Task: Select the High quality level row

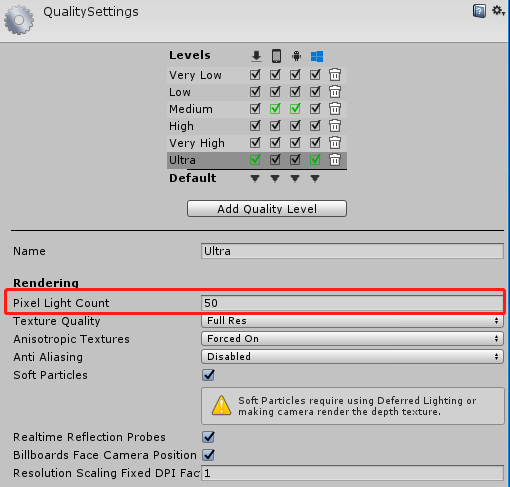Action: pos(257,126)
